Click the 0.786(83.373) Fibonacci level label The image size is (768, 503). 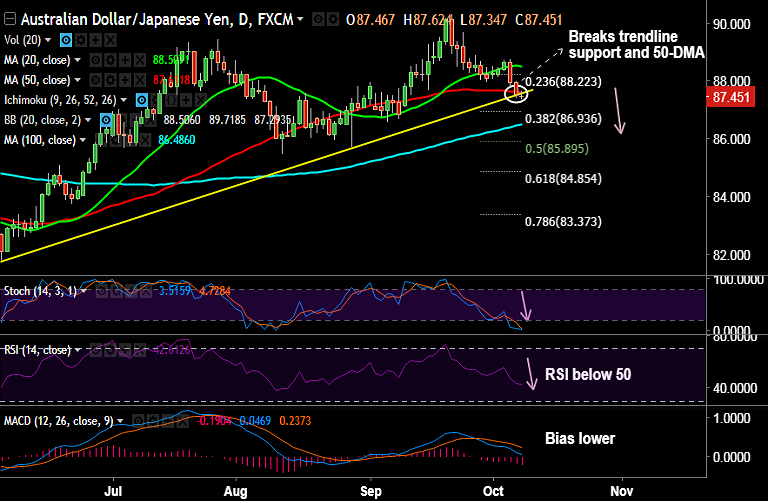tap(563, 221)
